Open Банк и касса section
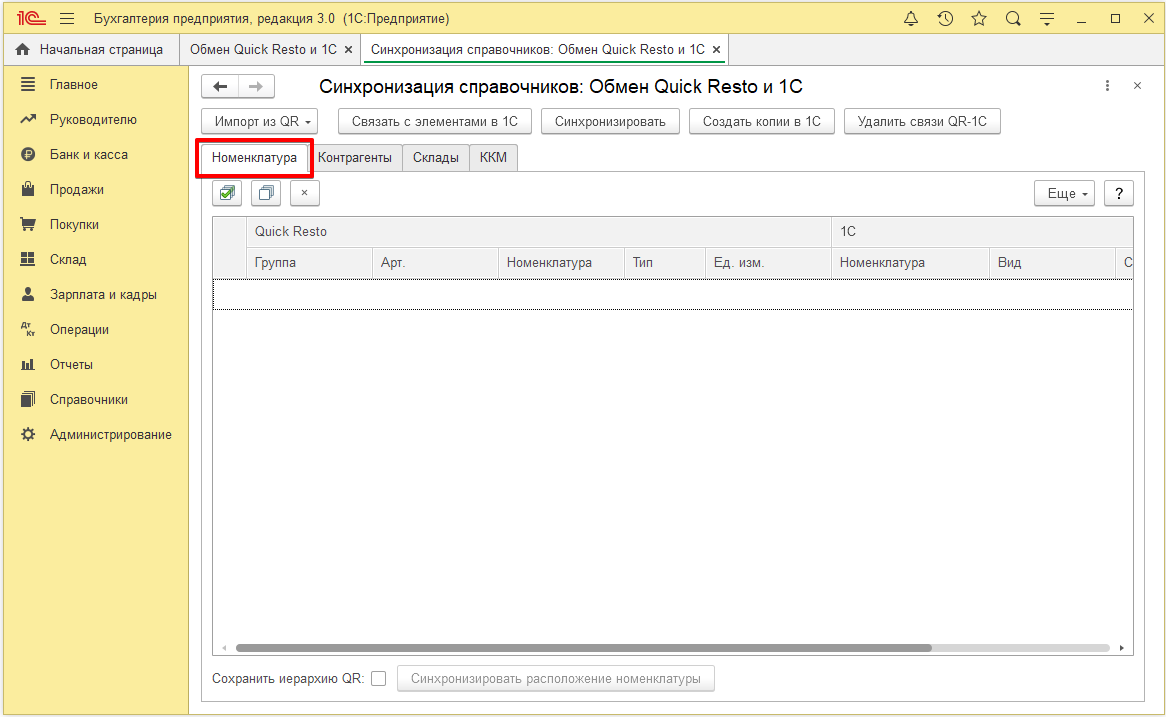Screen dimensions: 1166x717 [95, 155]
